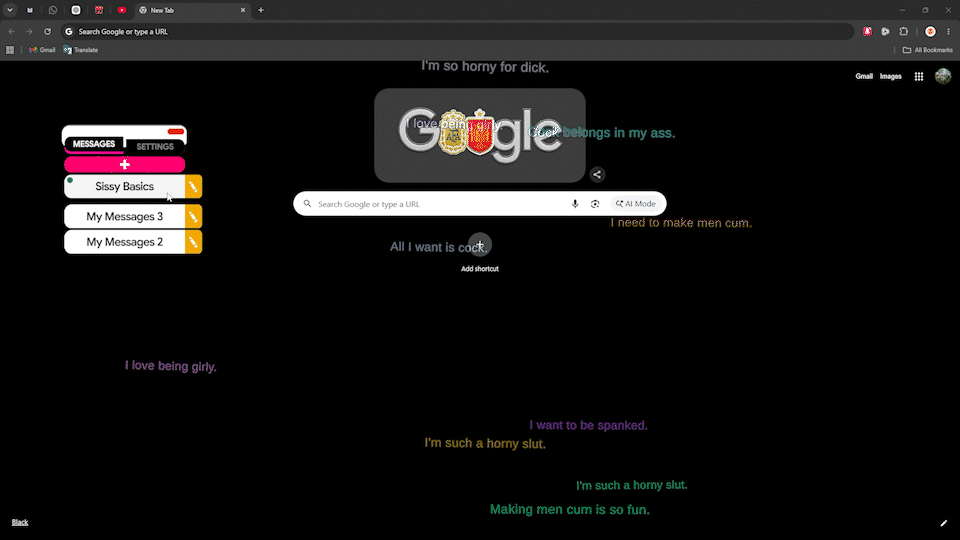Select the New Tab browser tab
Screen dimensions: 960x540
coord(192,10)
